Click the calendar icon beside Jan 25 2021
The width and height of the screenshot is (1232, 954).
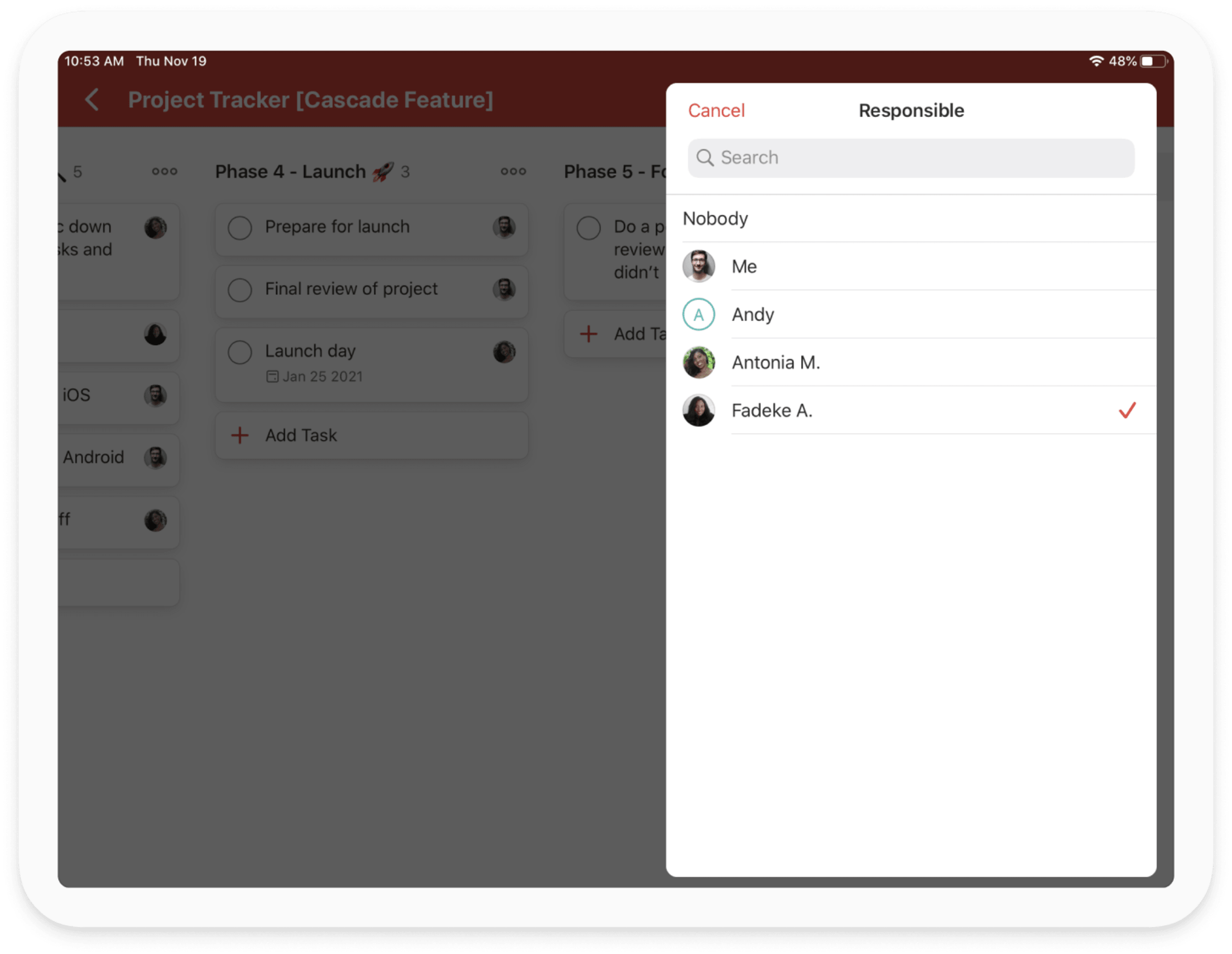[x=272, y=376]
